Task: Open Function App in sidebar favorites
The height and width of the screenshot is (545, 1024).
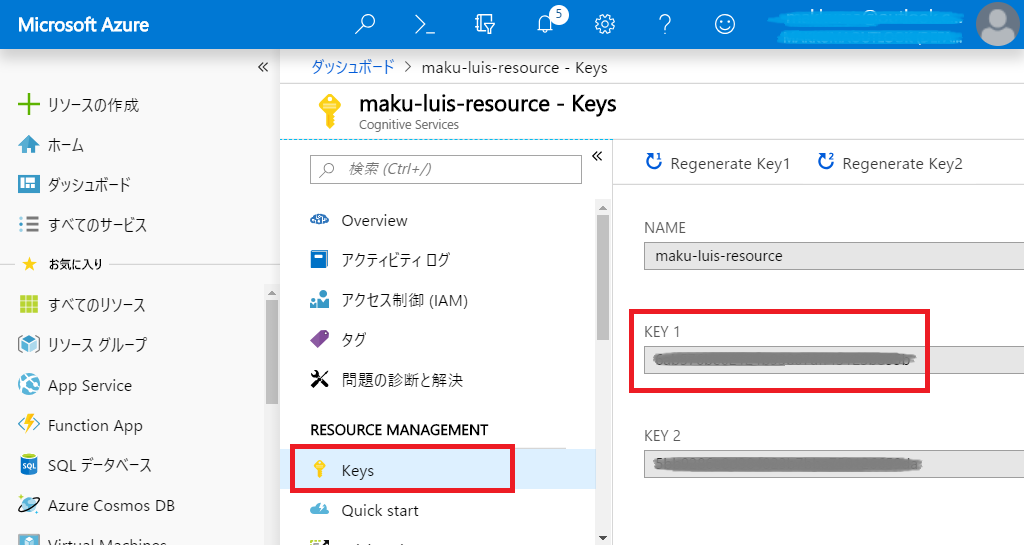Action: (x=95, y=426)
